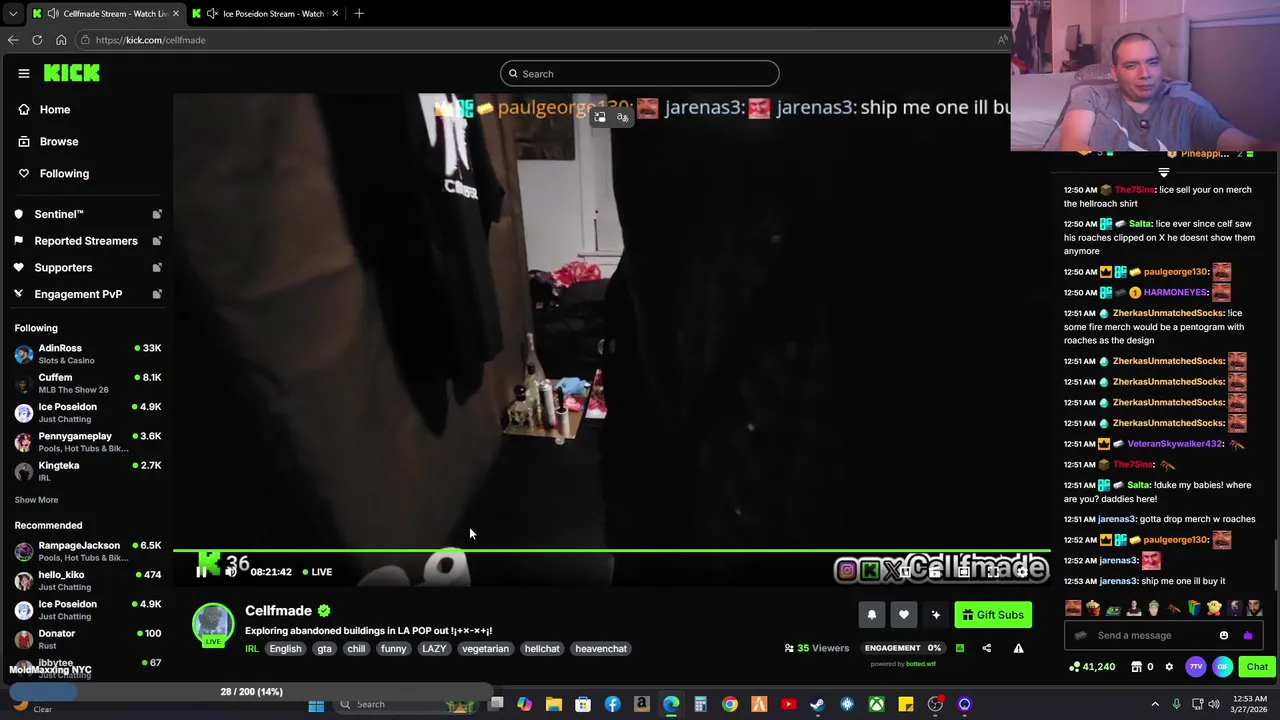Click the translate overlay icon on video
The image size is (1280, 720).
[622, 118]
